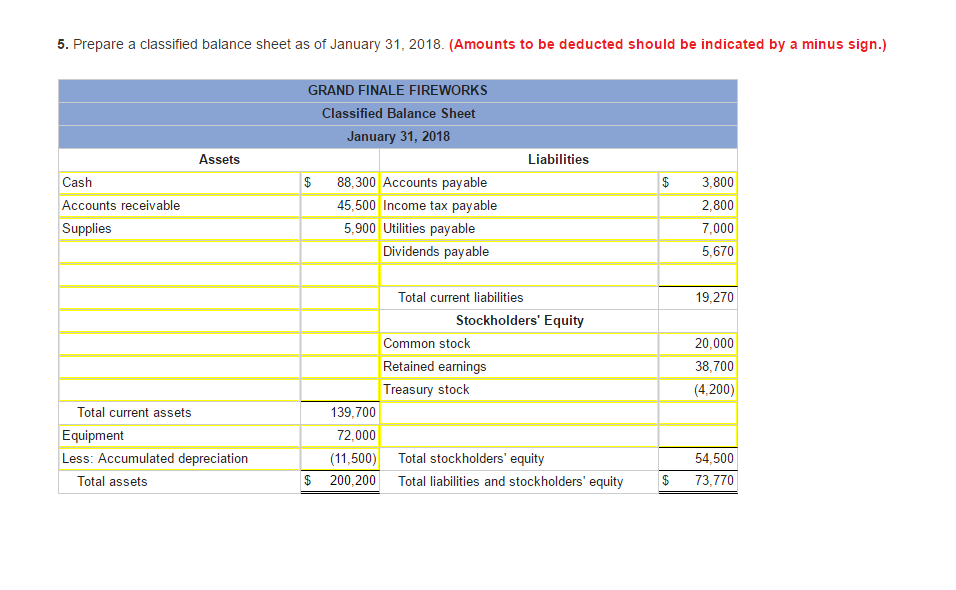
Task: Select the Cash asset label field
Action: 179,183
